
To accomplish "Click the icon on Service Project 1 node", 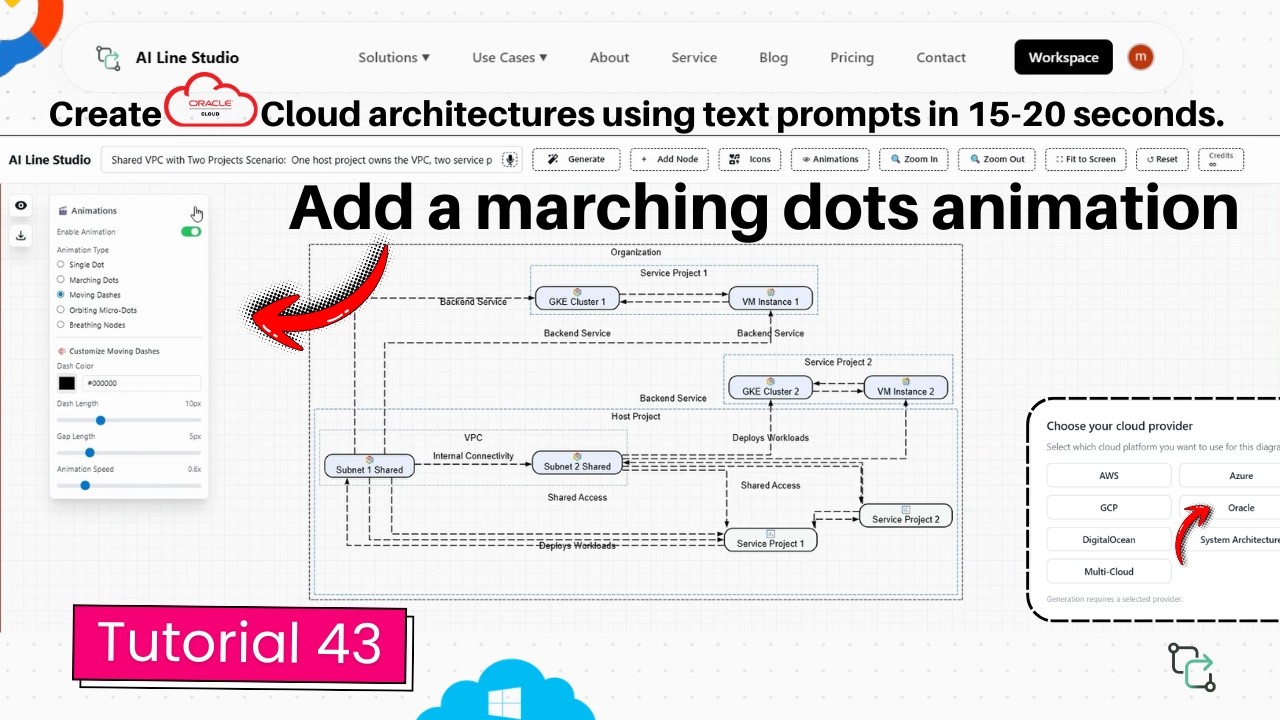I will [x=771, y=534].
